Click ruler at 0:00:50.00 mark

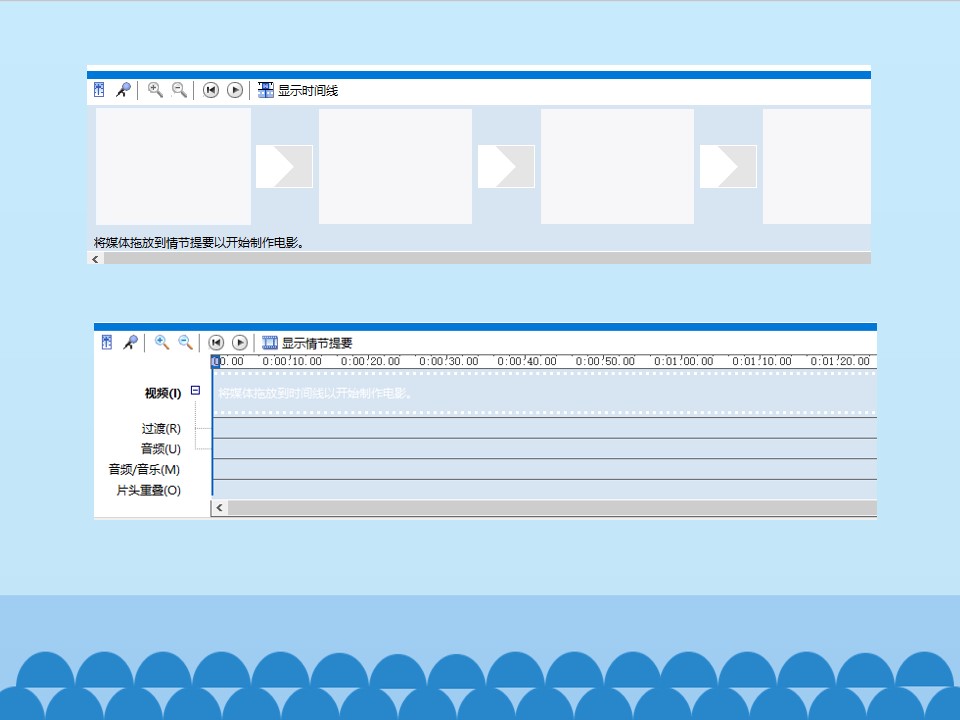coord(606,361)
